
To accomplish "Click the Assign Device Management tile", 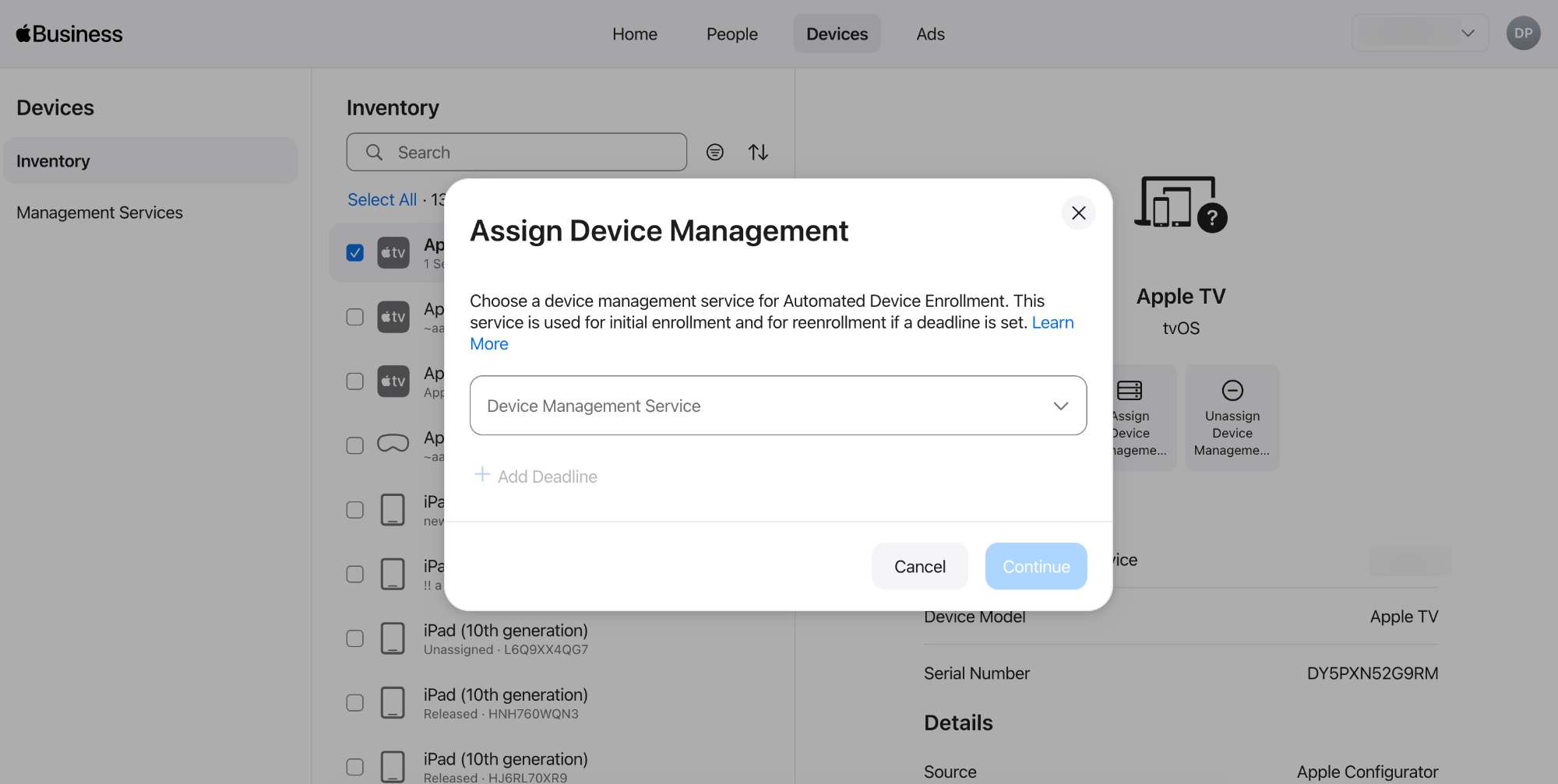I will point(1144,417).
